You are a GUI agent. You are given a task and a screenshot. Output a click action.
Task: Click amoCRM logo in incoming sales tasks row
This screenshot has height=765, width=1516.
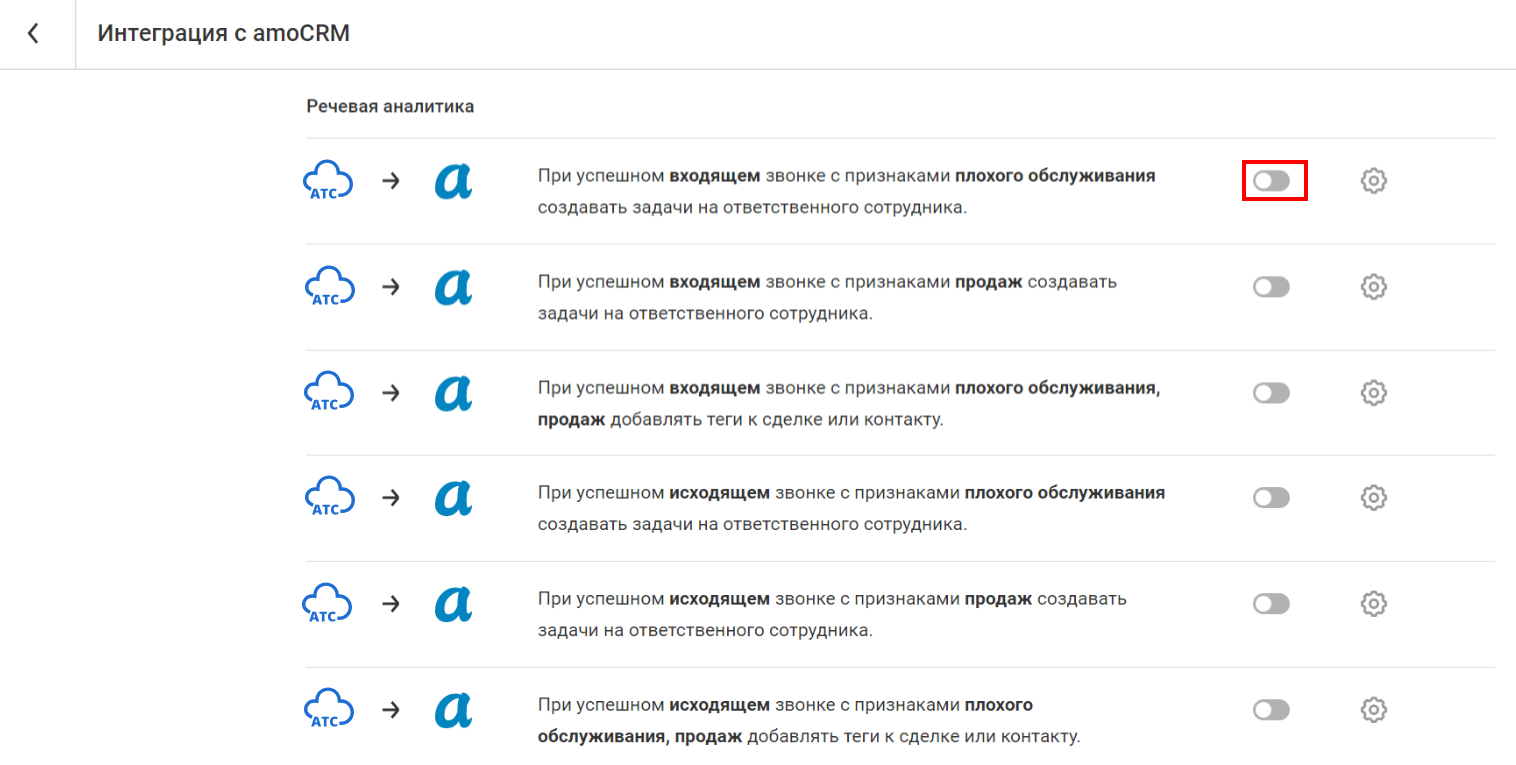click(x=453, y=287)
